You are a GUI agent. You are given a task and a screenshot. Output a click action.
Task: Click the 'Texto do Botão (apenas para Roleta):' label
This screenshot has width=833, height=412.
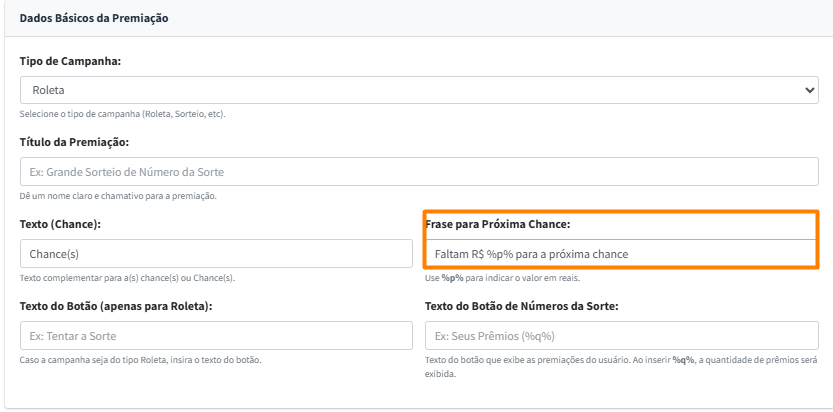pyautogui.click(x=116, y=306)
